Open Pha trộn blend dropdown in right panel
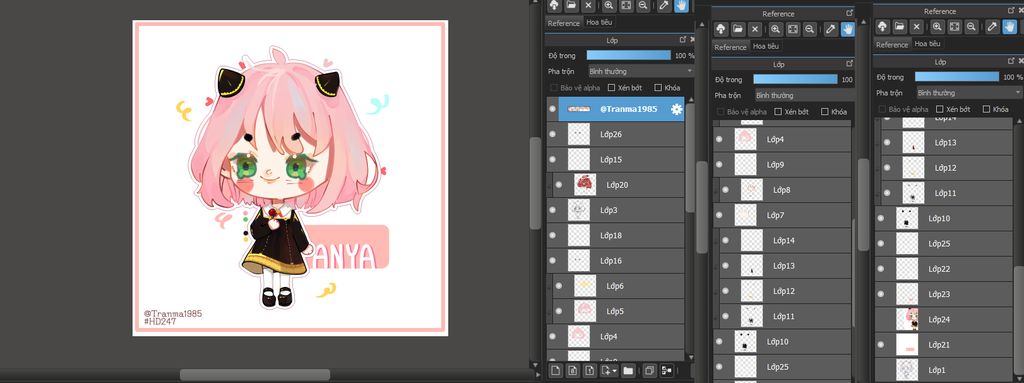Image resolution: width=1024 pixels, height=383 pixels. [x=969, y=93]
